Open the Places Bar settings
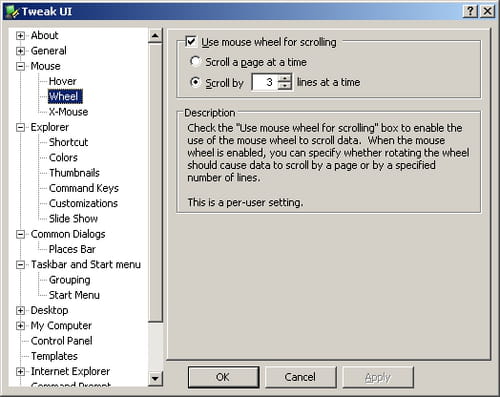The width and height of the screenshot is (500, 397). click(72, 249)
